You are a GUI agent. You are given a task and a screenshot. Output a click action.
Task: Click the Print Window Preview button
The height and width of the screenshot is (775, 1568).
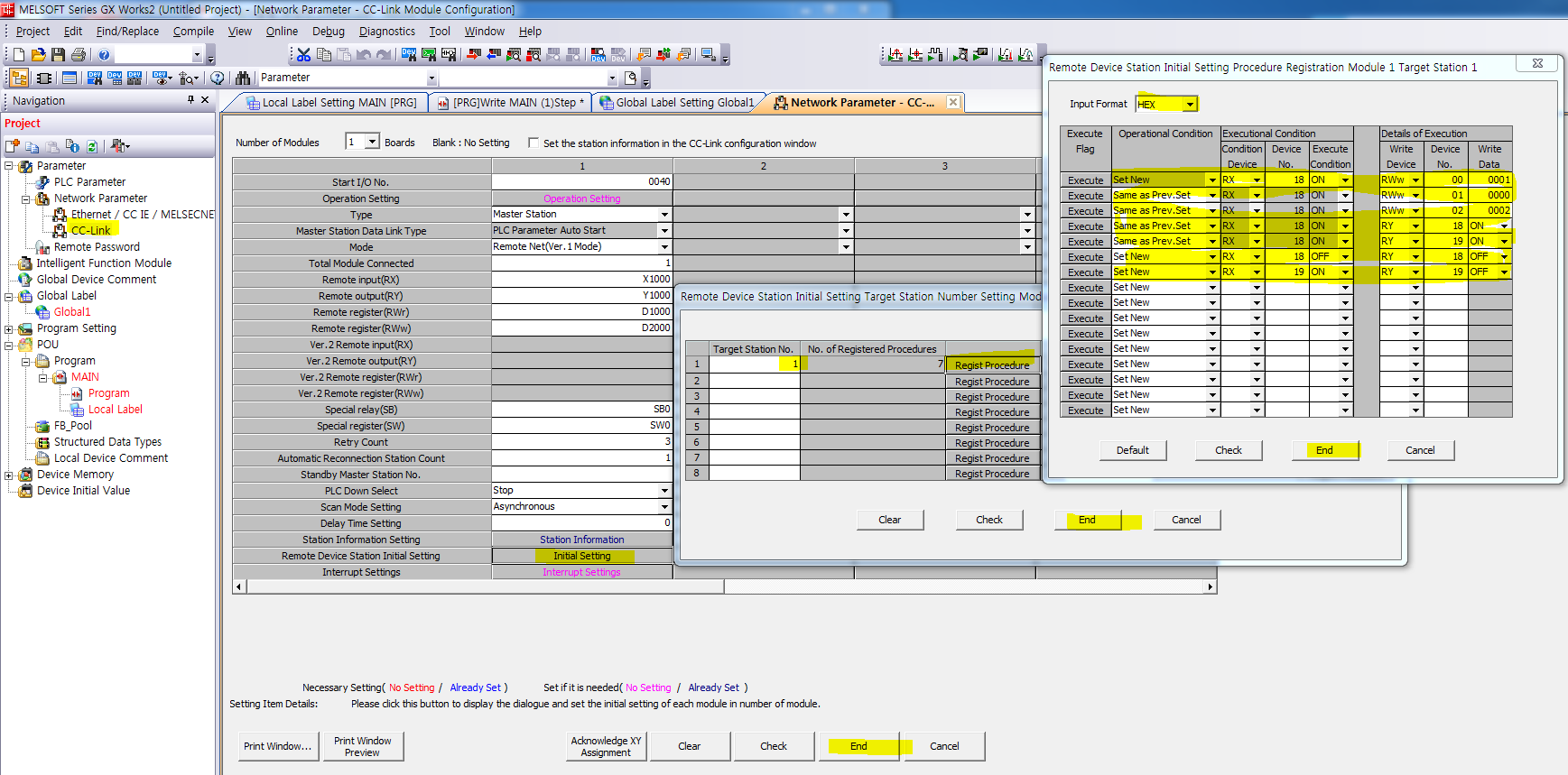363,746
